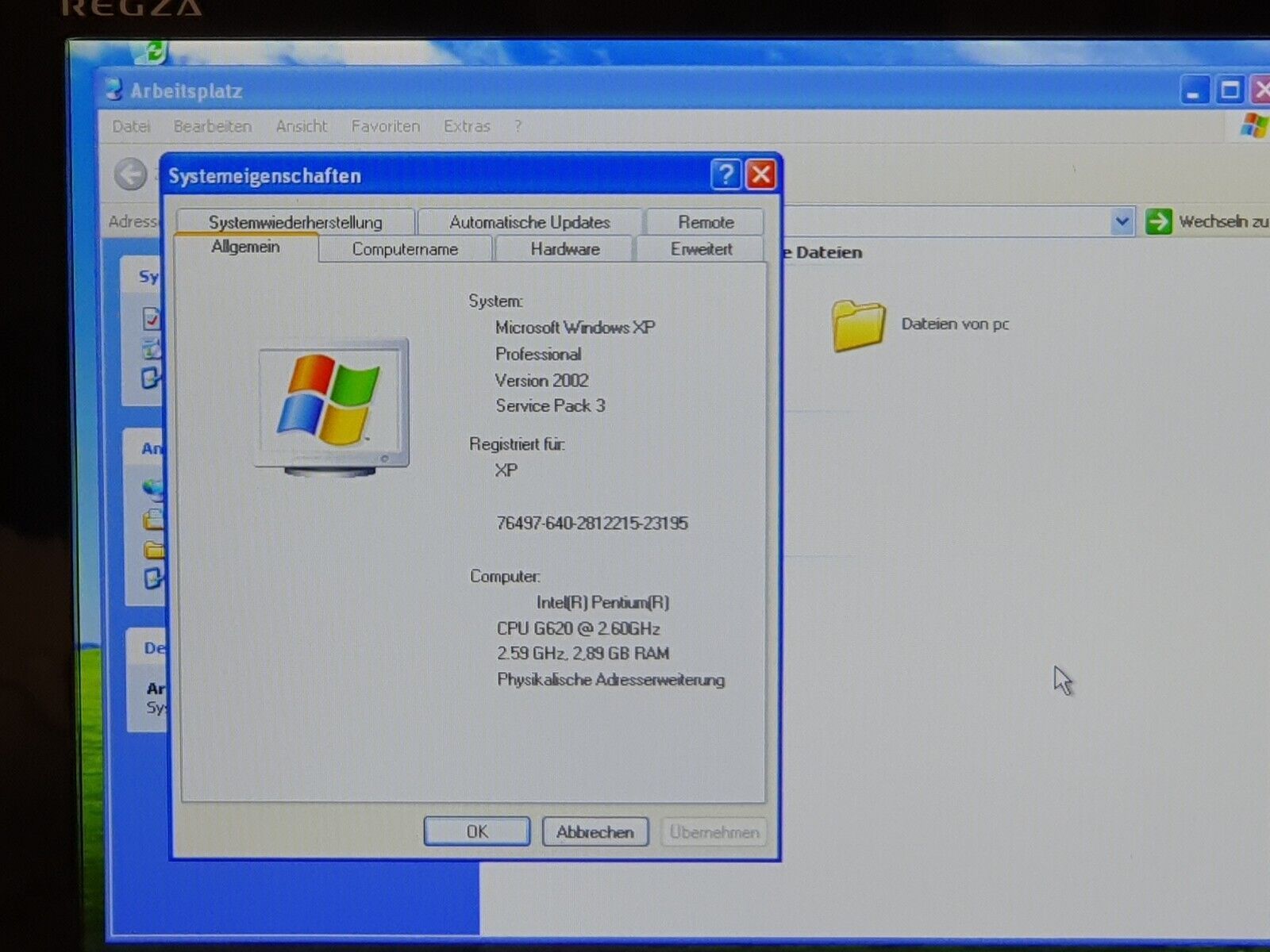
Task: Click the help question mark button in Systemeigenschaften
Action: (x=725, y=175)
